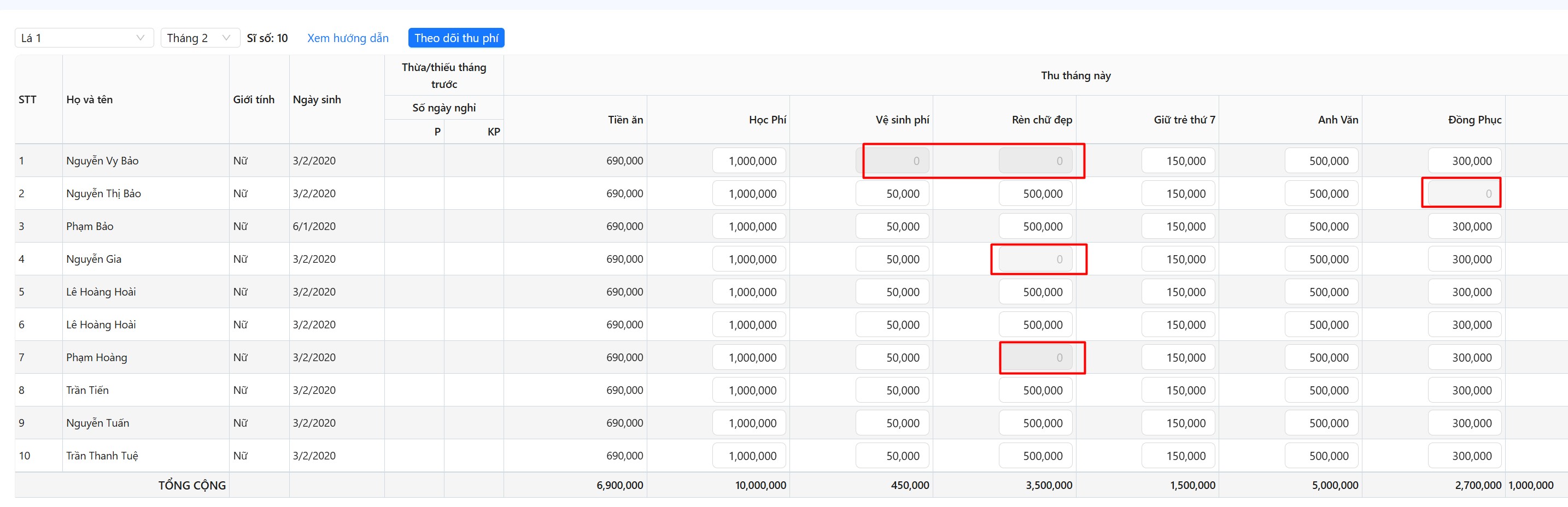Select Vệ sinh phí field in row 5

(892, 292)
